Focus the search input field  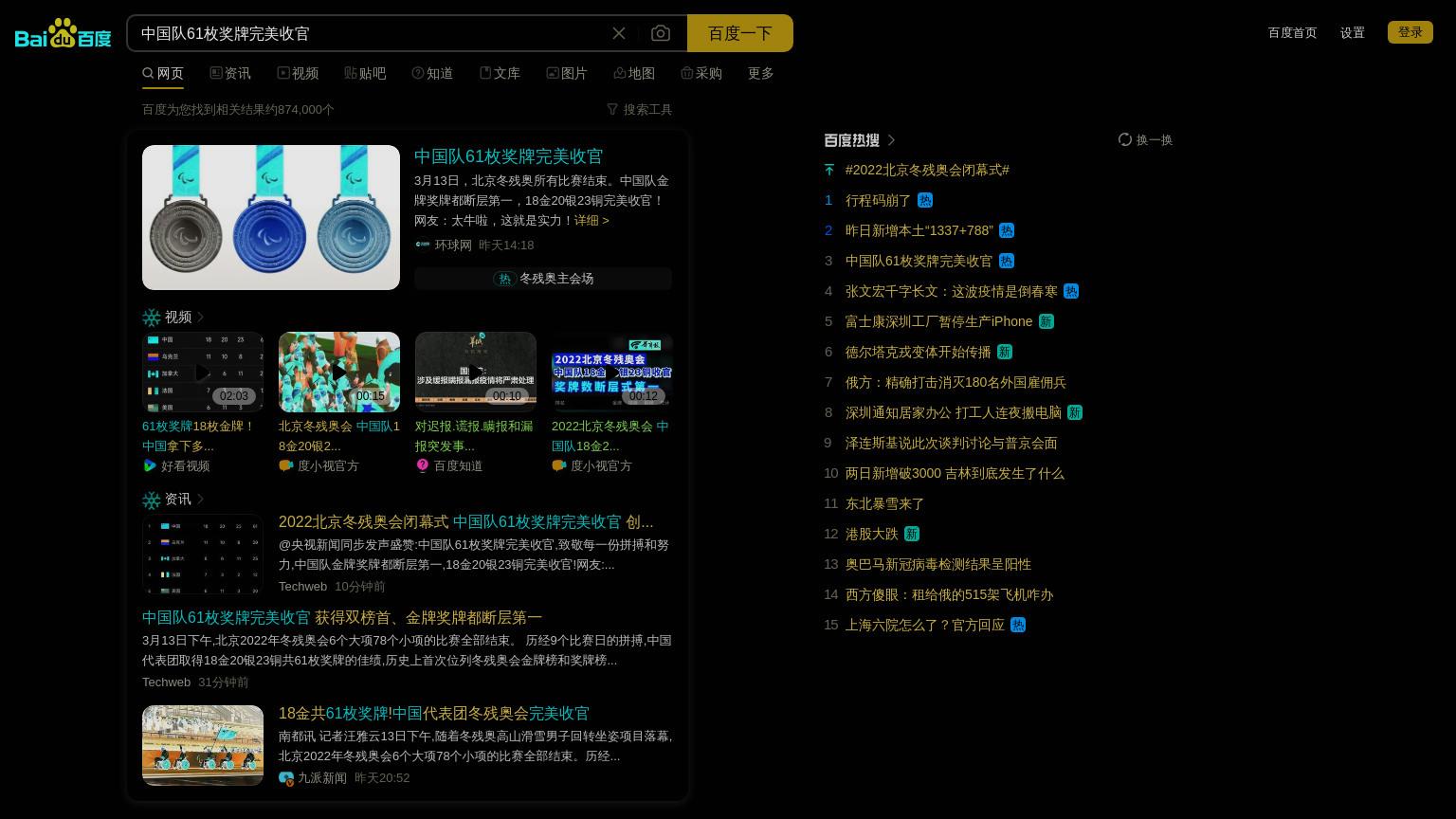(x=370, y=33)
